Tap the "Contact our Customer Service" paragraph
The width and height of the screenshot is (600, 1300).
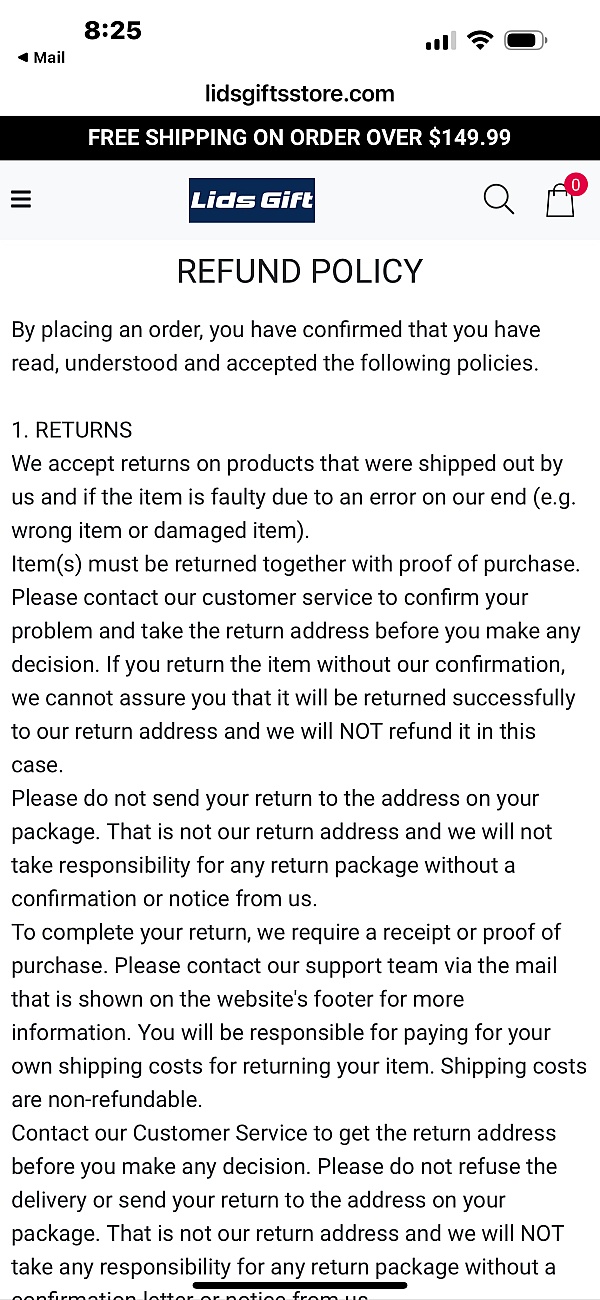pyautogui.click(x=285, y=1200)
